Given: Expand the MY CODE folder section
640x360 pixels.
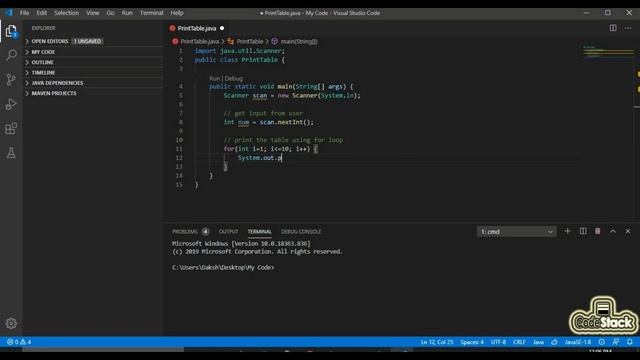Looking at the screenshot, I should coord(93,52).
